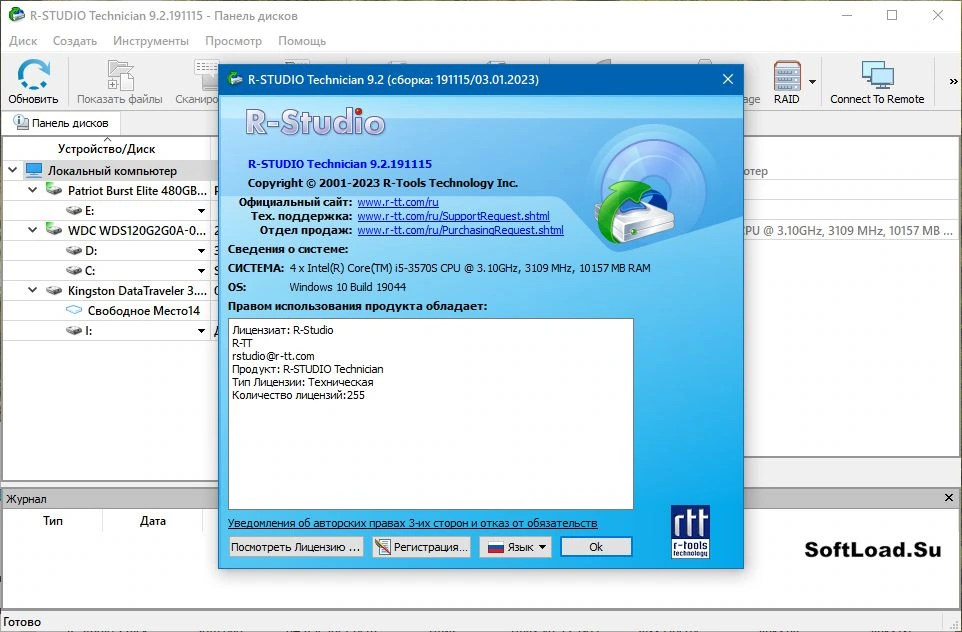
Task: Click the Регистрация button
Action: tap(421, 547)
